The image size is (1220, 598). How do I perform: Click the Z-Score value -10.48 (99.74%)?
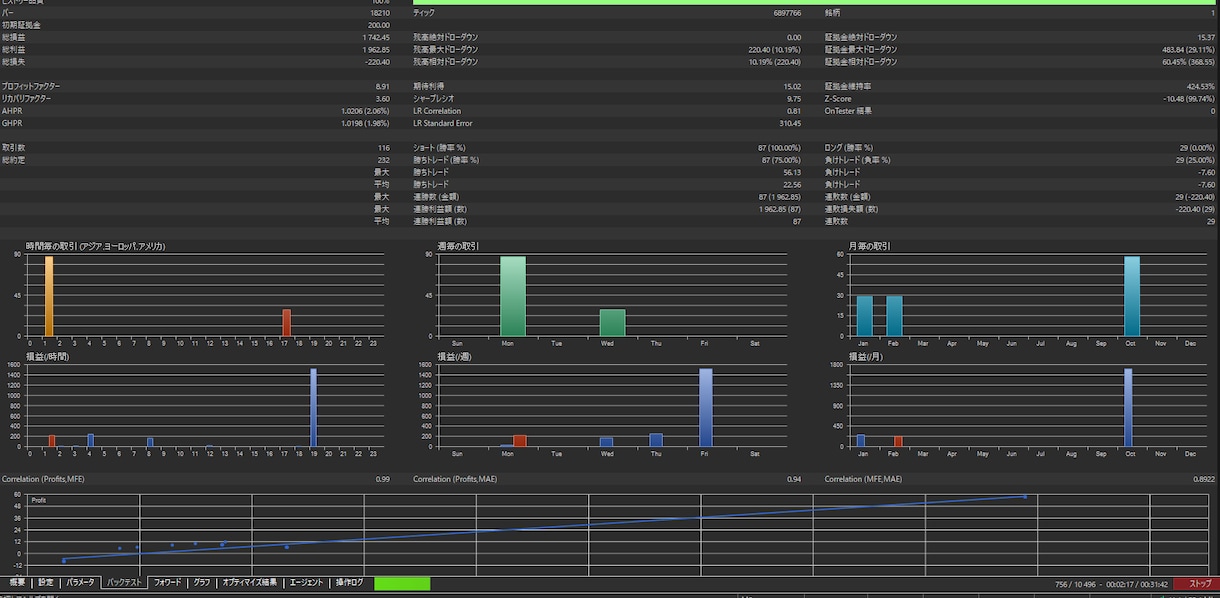1188,99
